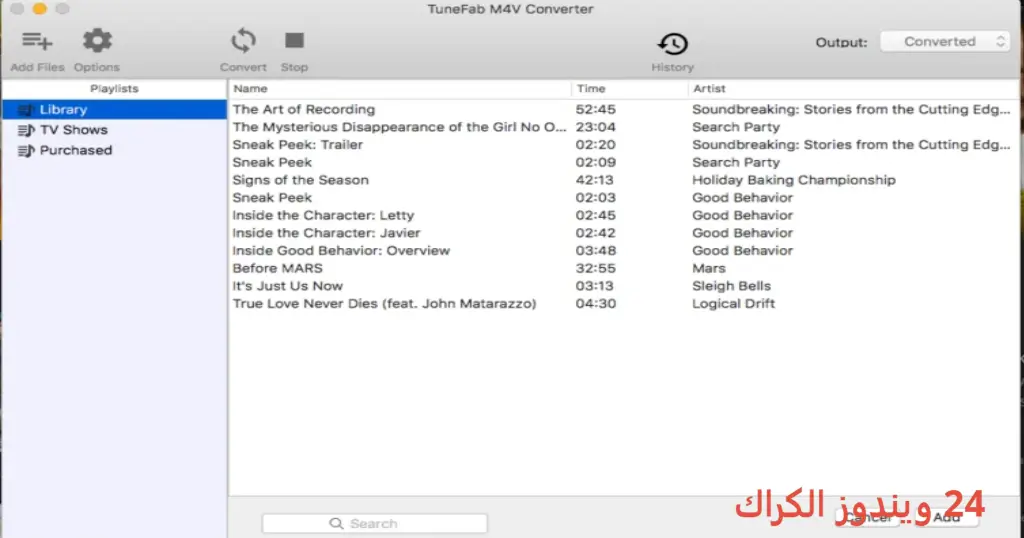Viewport: 1024px width, 538px height.
Task: Select 'The Mysterious Disappearance of the Girl' row
Action: pyautogui.click(x=624, y=127)
